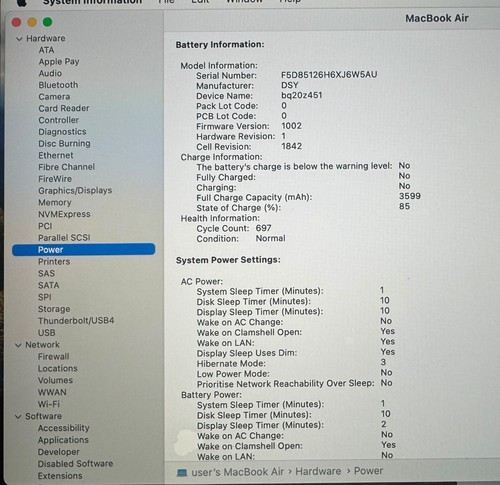
Task: Open NVMExpress entry
Action: (64, 214)
